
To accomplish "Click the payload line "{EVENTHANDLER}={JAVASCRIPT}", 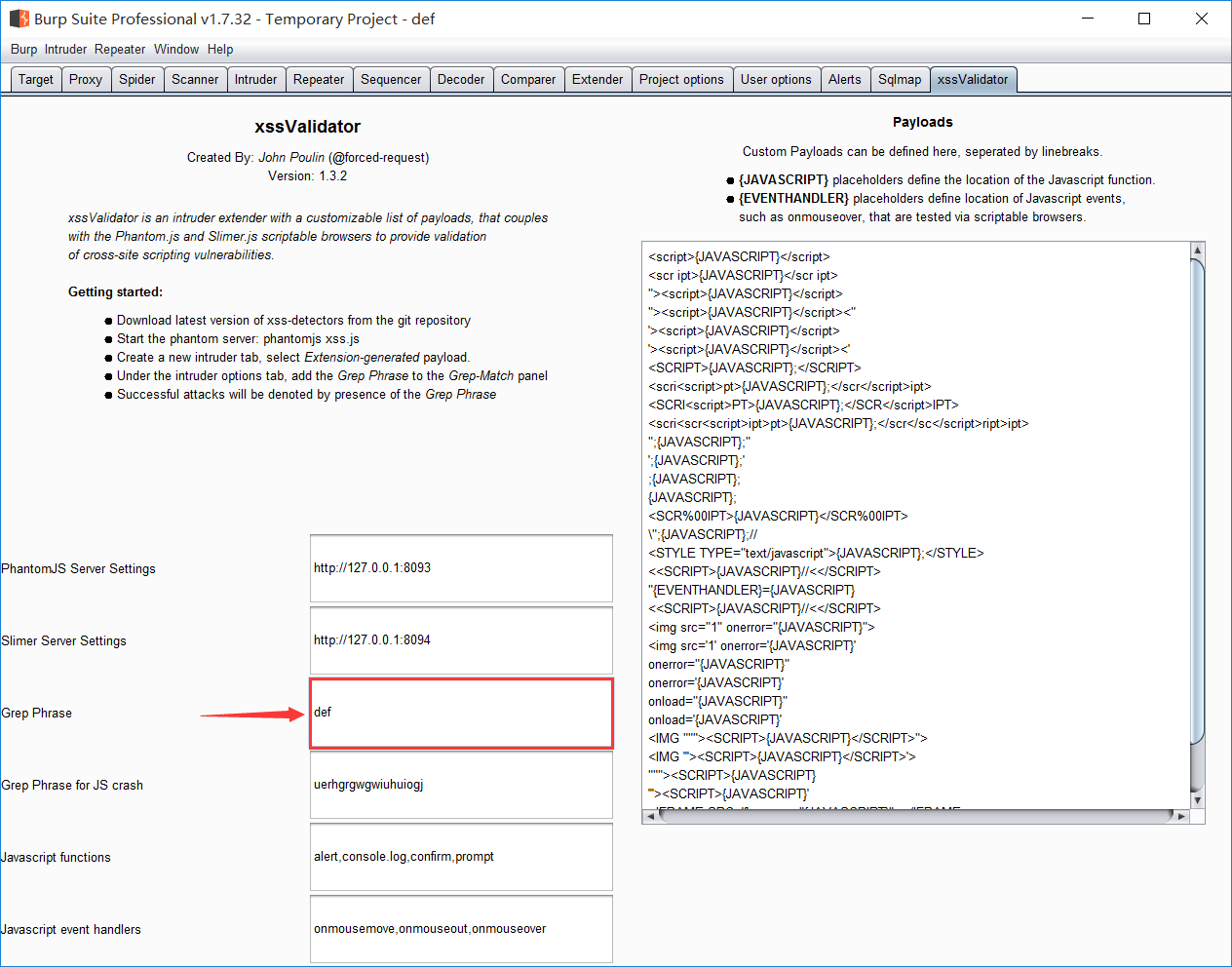I will point(751,590).
